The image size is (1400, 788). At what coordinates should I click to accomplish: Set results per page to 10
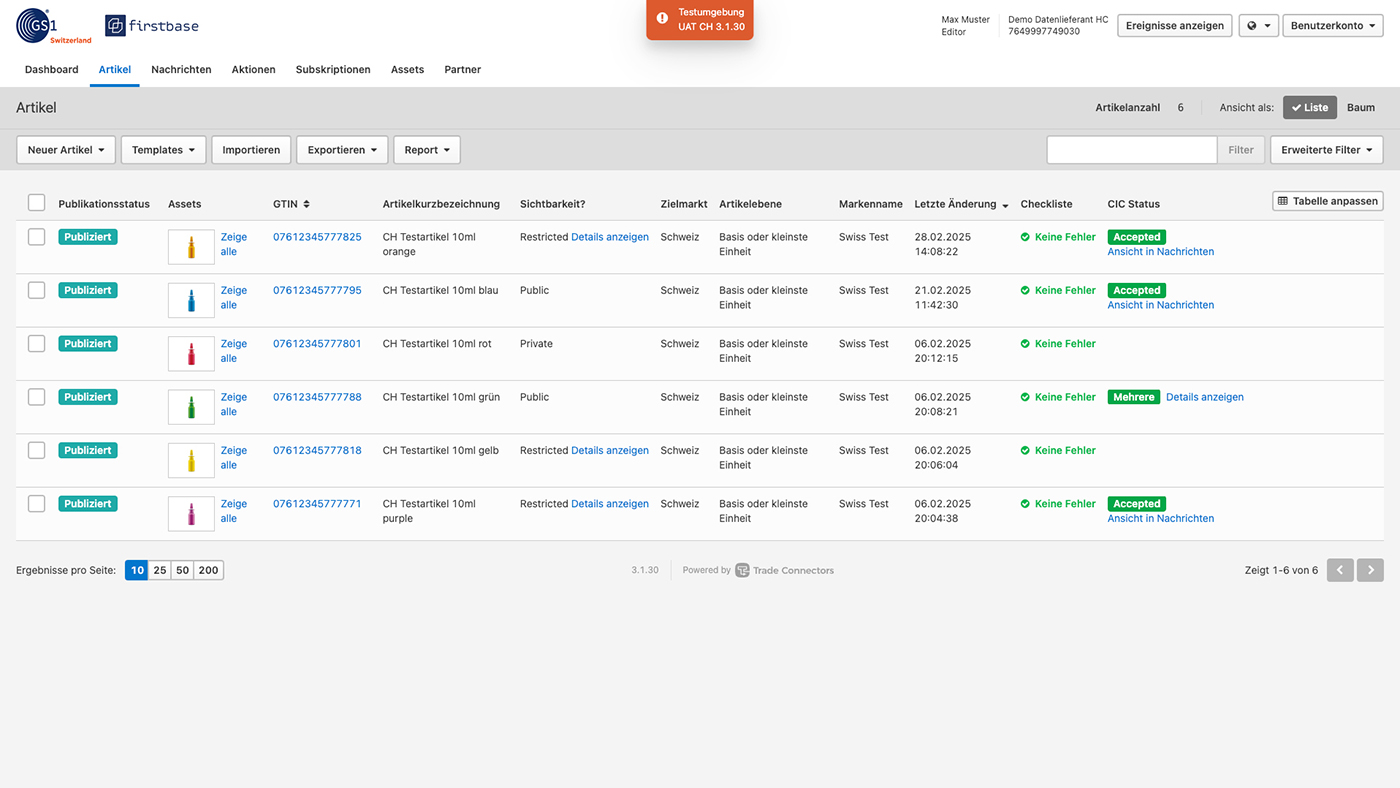pos(136,570)
